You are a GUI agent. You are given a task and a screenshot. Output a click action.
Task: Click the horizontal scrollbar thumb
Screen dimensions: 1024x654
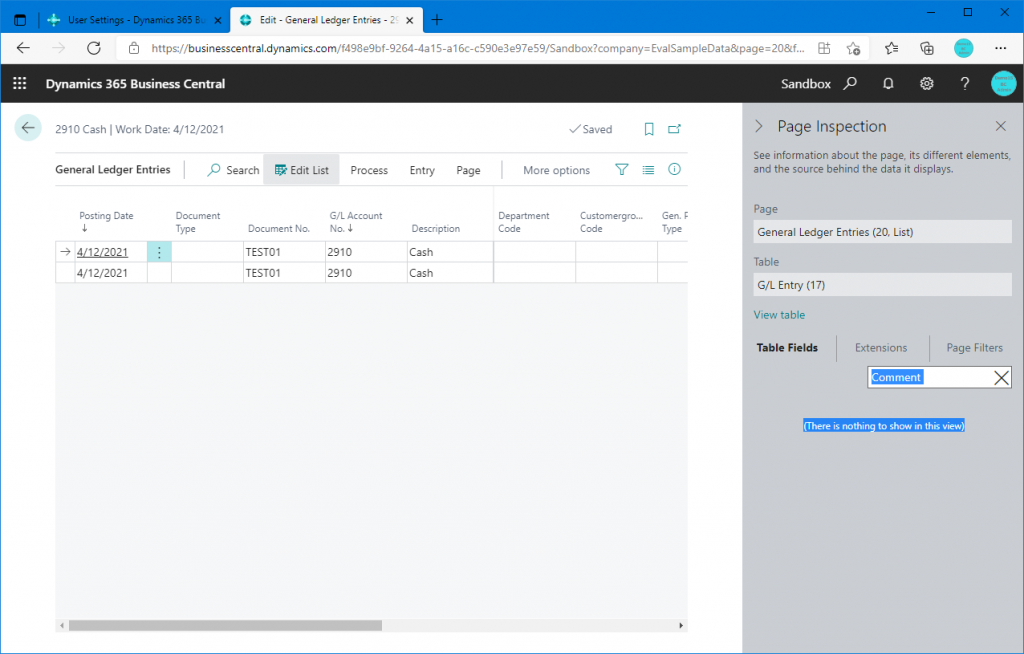pyautogui.click(x=225, y=626)
